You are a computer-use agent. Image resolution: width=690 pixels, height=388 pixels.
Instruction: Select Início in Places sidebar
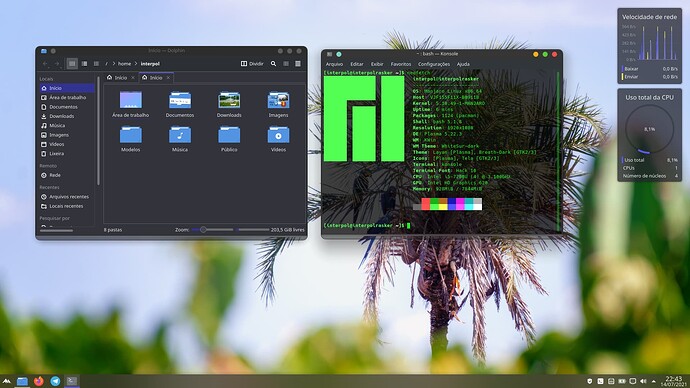point(67,88)
